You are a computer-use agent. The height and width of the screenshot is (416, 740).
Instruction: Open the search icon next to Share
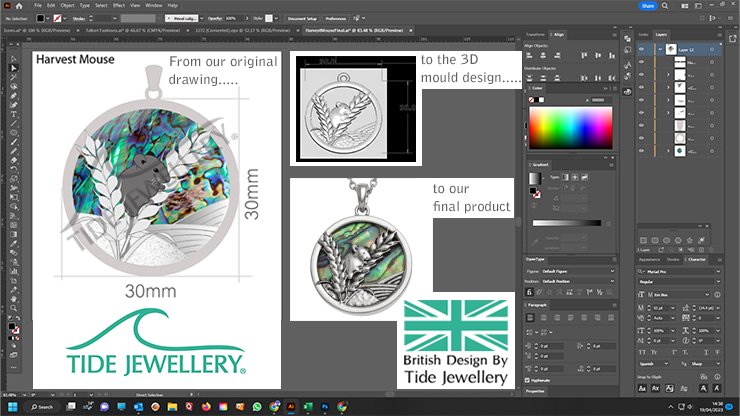click(665, 6)
